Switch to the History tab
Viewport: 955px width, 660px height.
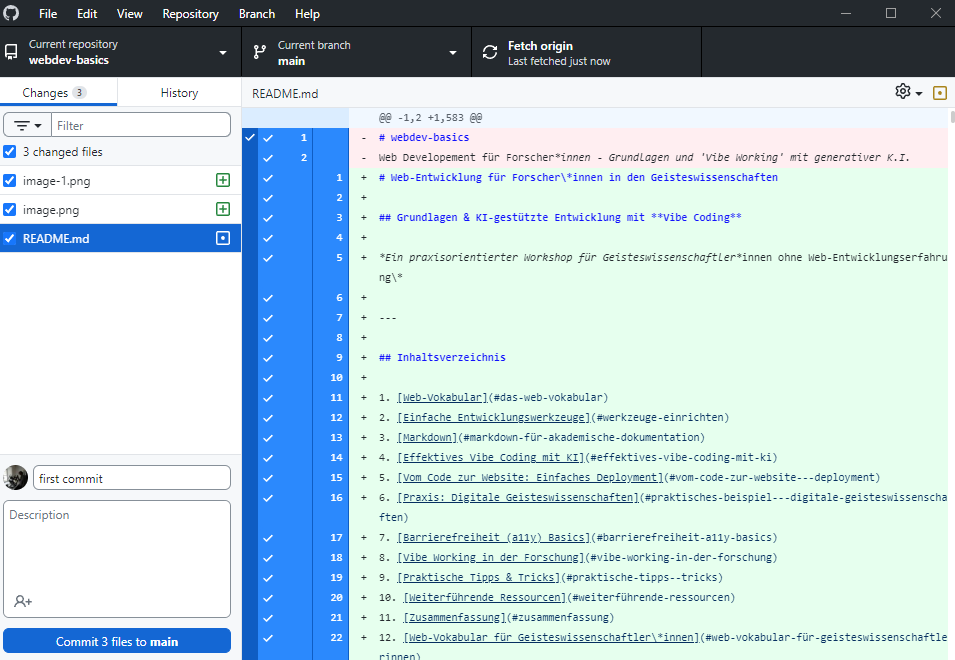click(x=179, y=93)
